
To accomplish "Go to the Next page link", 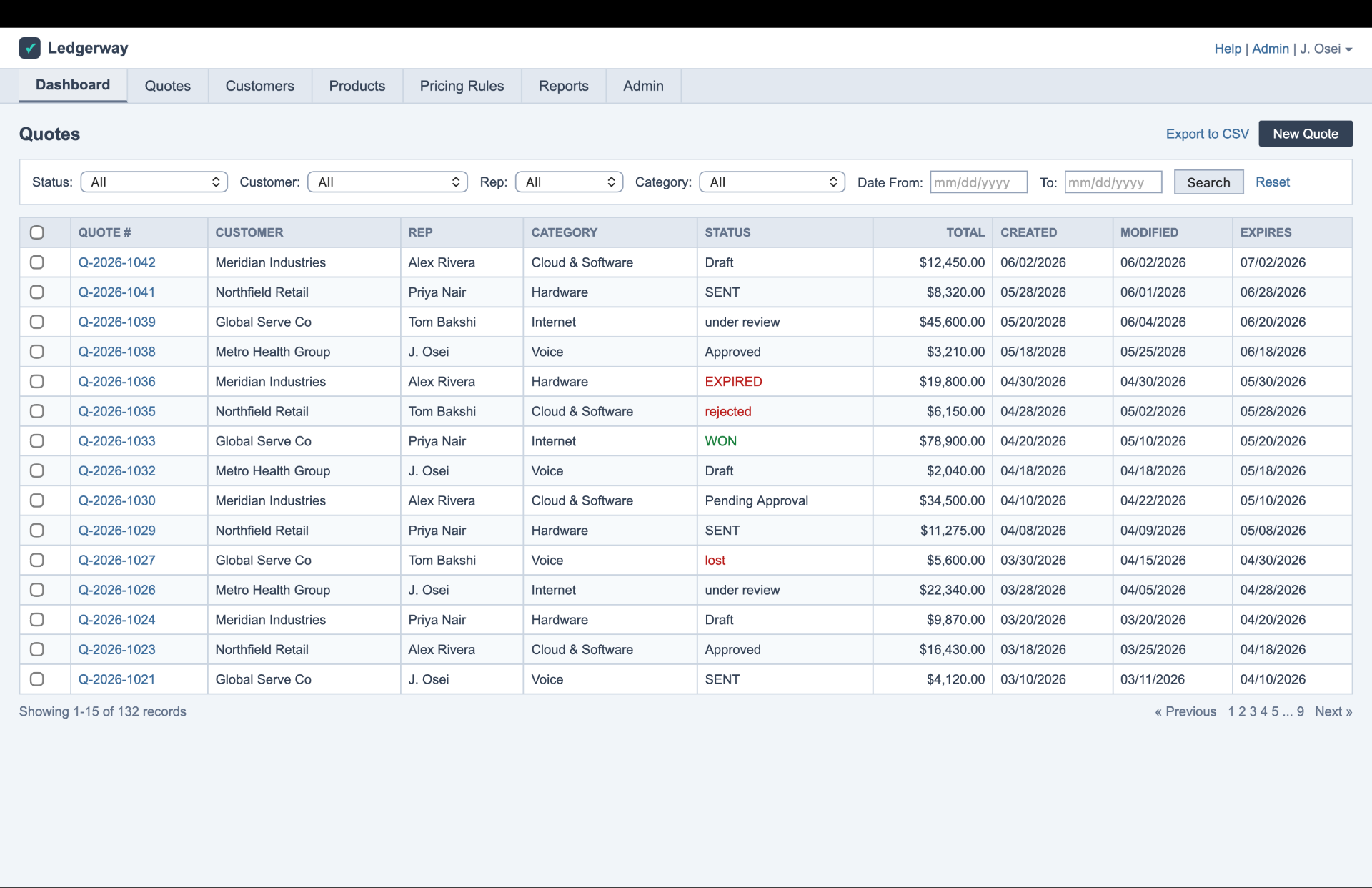I will tap(1333, 711).
